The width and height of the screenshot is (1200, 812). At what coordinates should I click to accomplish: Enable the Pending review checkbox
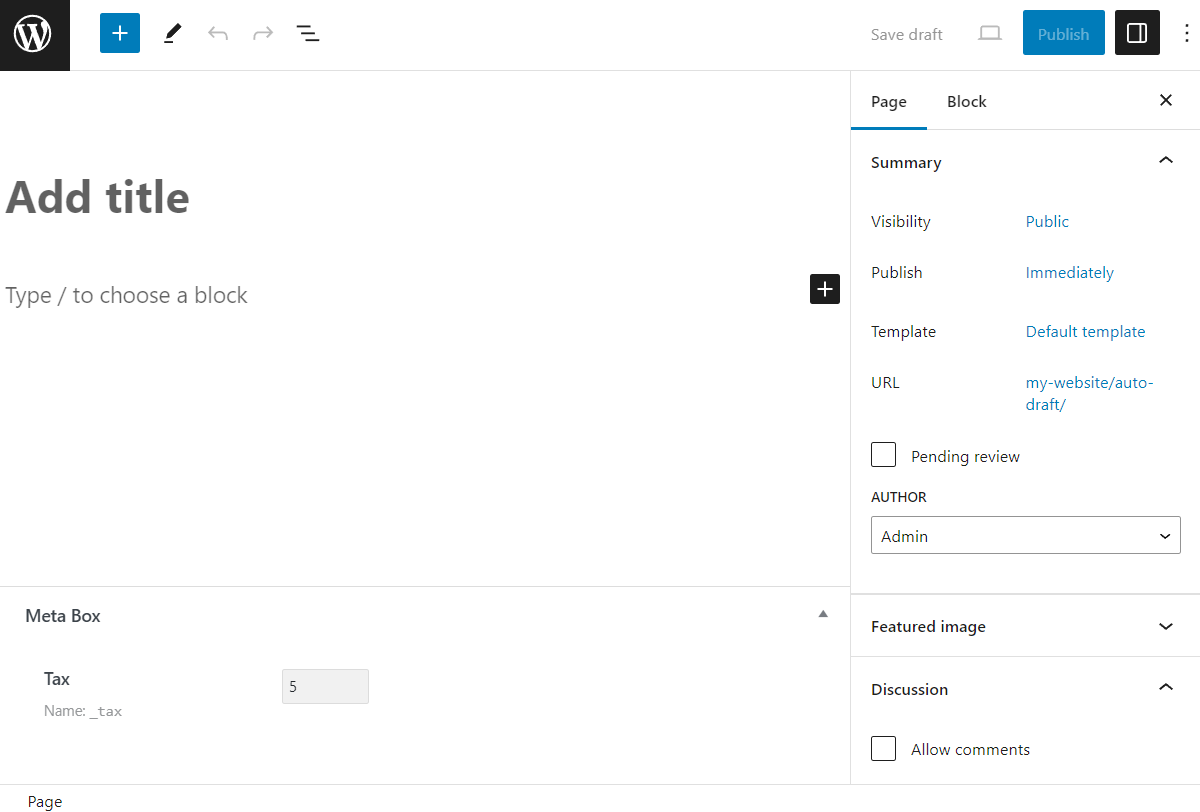pyautogui.click(x=883, y=454)
